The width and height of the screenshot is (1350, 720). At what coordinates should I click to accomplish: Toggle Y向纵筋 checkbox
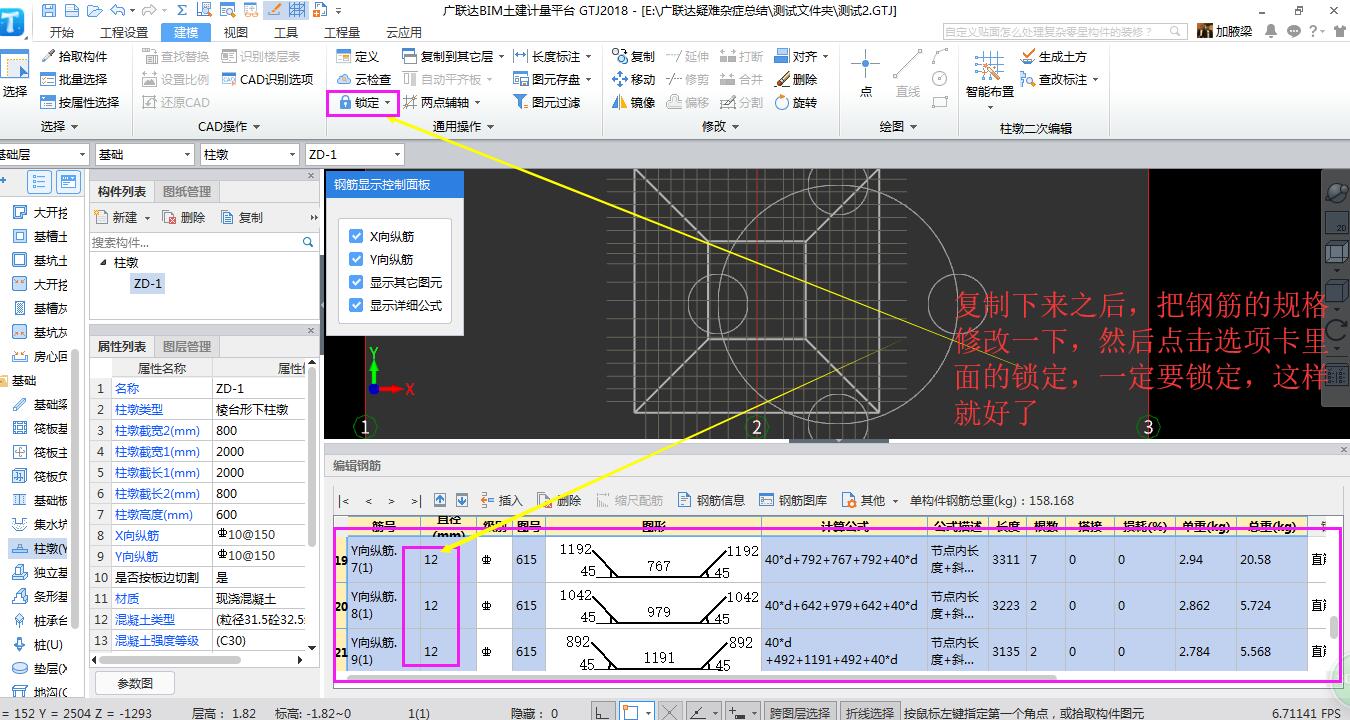(x=356, y=260)
